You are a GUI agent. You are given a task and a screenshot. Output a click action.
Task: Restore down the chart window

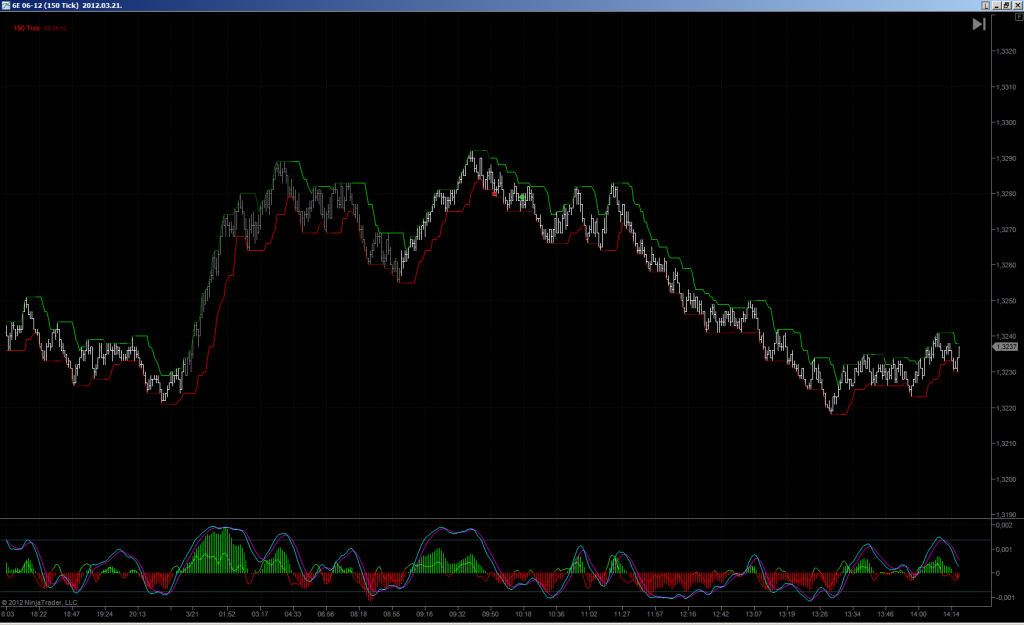pos(1007,5)
